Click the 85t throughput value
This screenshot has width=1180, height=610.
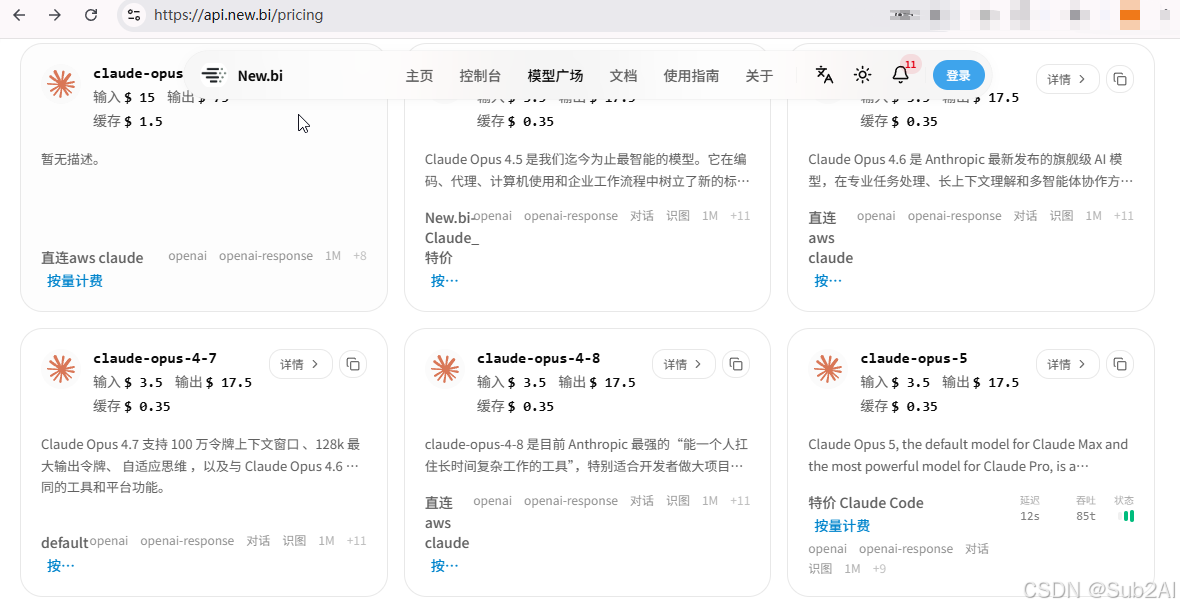click(1086, 516)
